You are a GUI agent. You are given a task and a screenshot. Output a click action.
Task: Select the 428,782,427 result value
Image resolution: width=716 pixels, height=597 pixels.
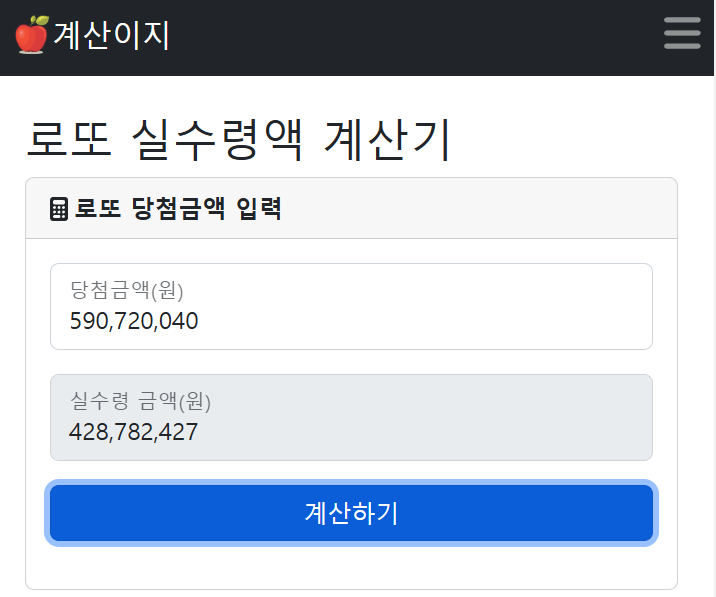click(x=134, y=432)
